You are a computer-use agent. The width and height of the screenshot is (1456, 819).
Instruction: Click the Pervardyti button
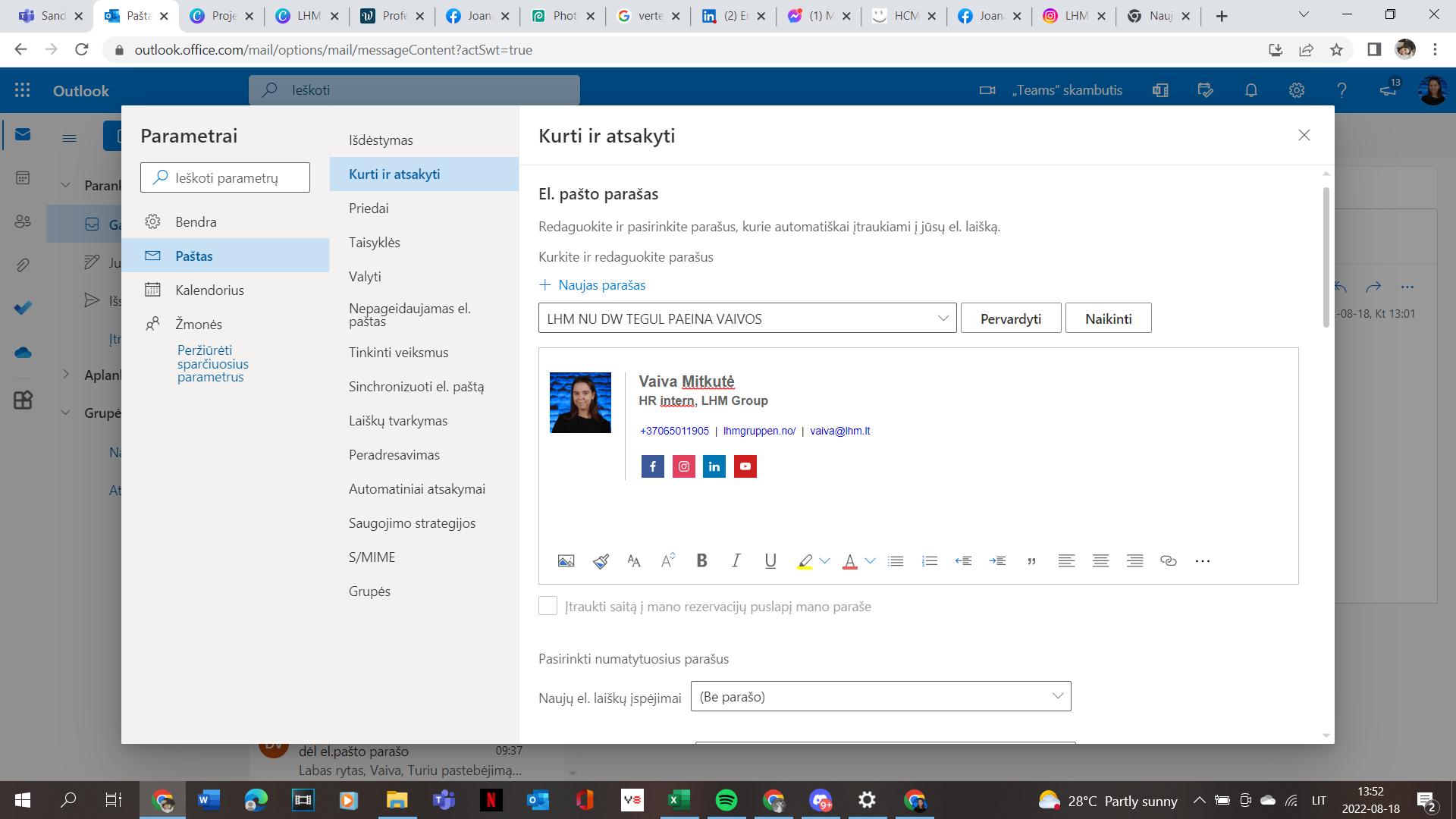1010,318
